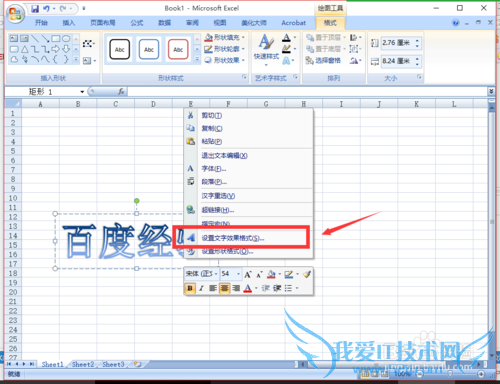Click the red font color A in mini toolbar
Viewport: 500px width, 384px height.
248,288
